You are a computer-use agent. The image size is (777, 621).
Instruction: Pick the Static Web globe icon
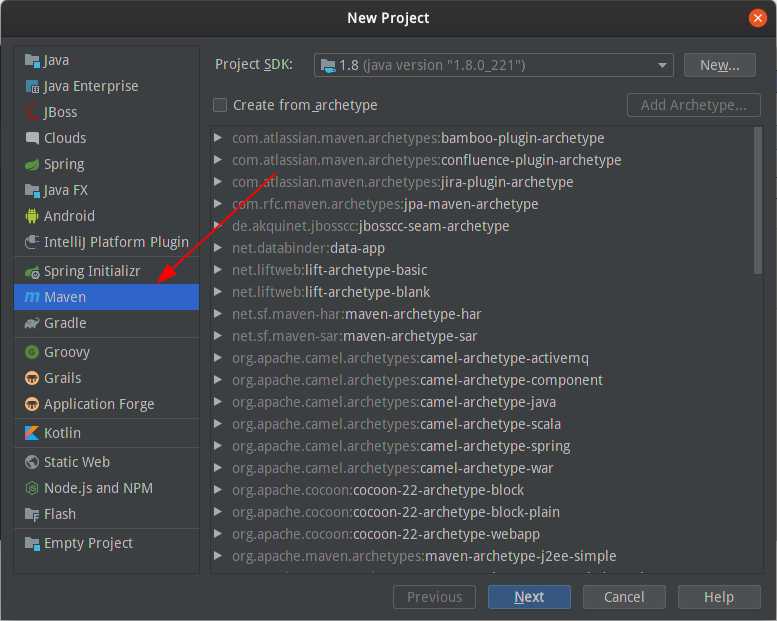coord(32,462)
